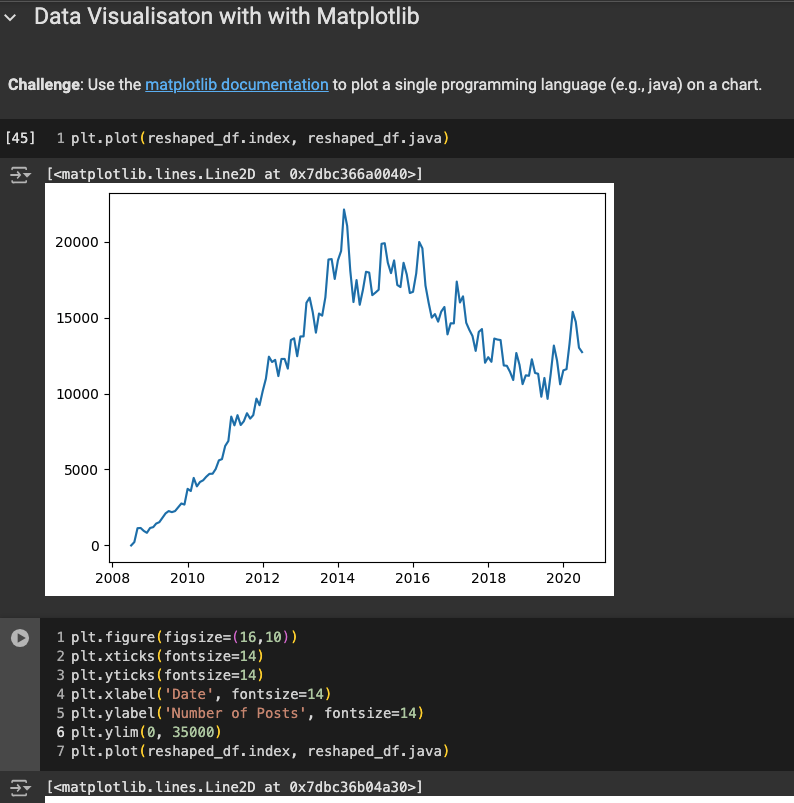Image resolution: width=794 pixels, height=803 pixels.
Task: Click the Line2D at 0x7dbc366a0040 output text
Action: (235, 174)
